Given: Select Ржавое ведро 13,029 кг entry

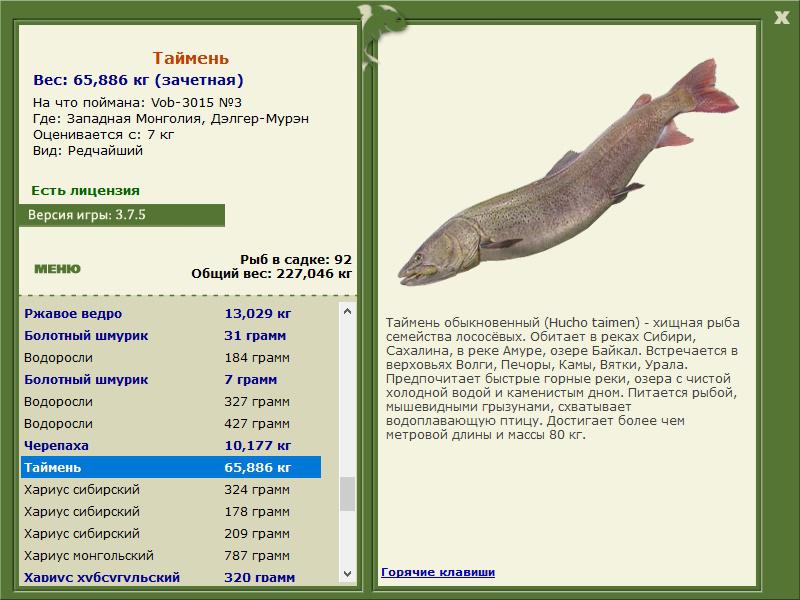Looking at the screenshot, I should tap(171, 314).
